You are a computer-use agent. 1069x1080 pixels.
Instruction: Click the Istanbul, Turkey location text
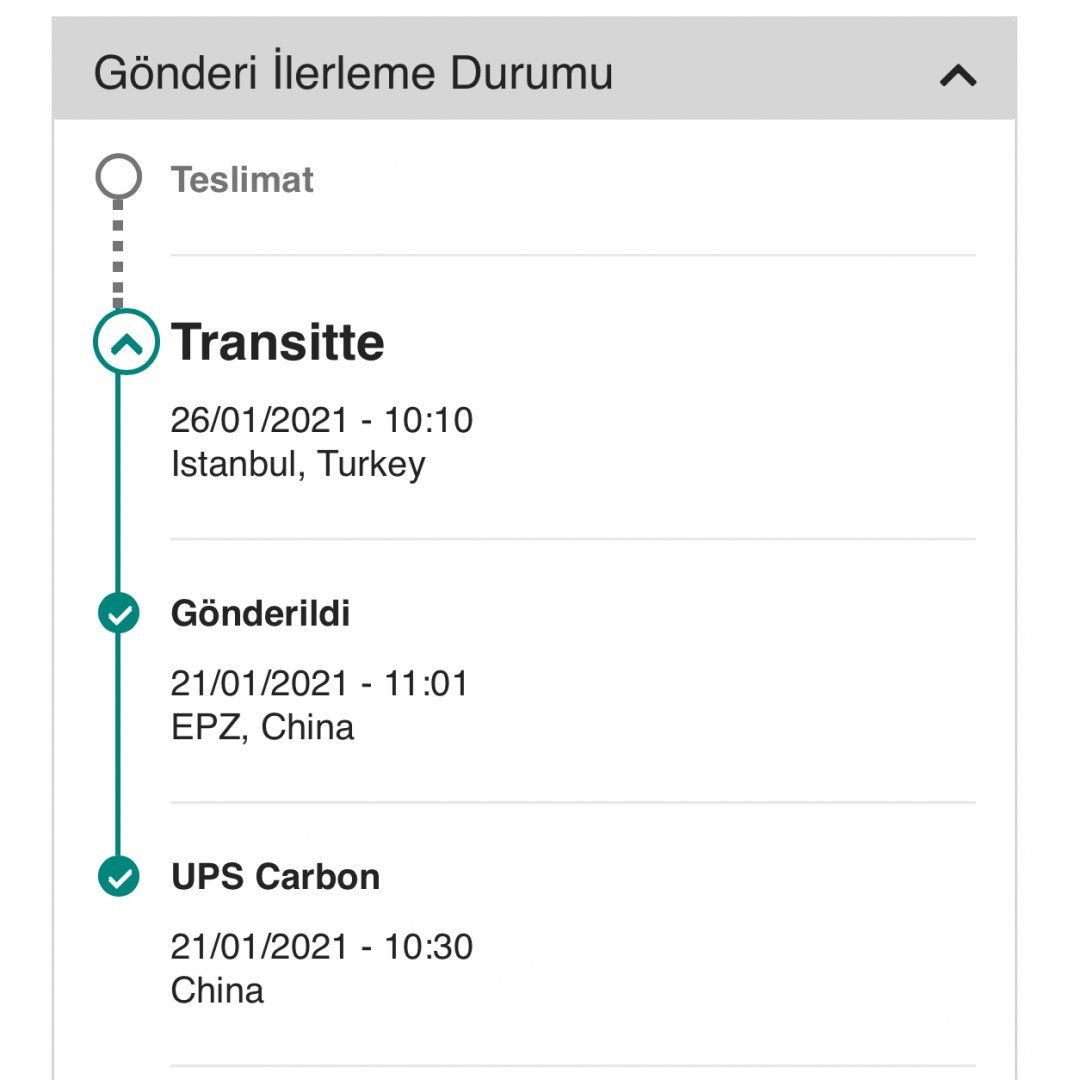point(298,464)
